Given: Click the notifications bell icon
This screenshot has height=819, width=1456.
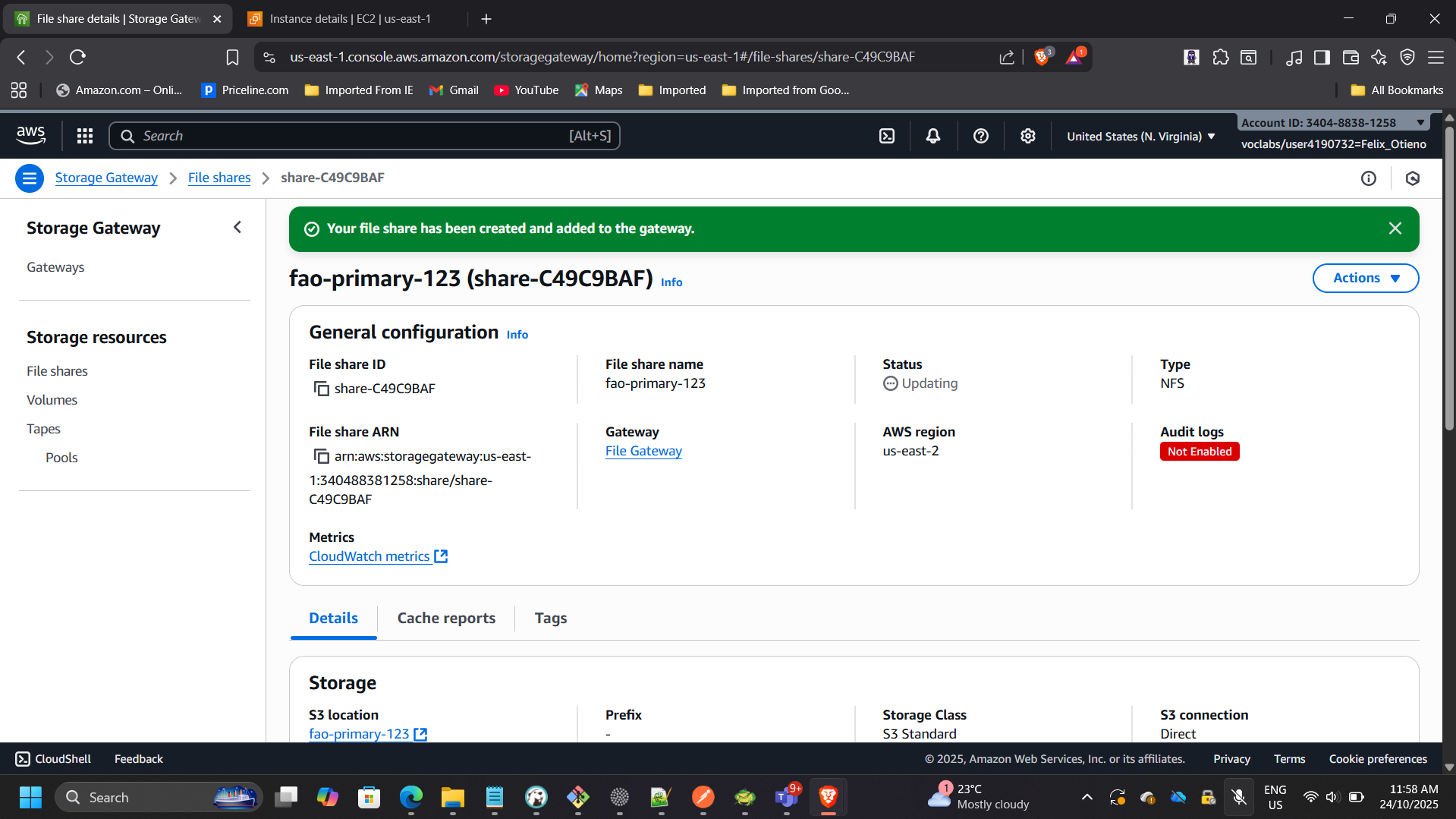Looking at the screenshot, I should pyautogui.click(x=932, y=136).
